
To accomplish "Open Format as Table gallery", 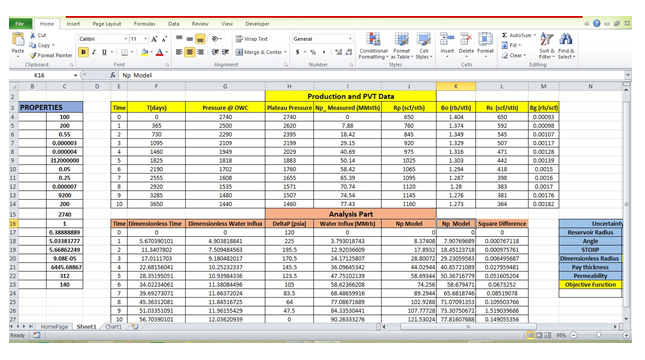I will (401, 46).
